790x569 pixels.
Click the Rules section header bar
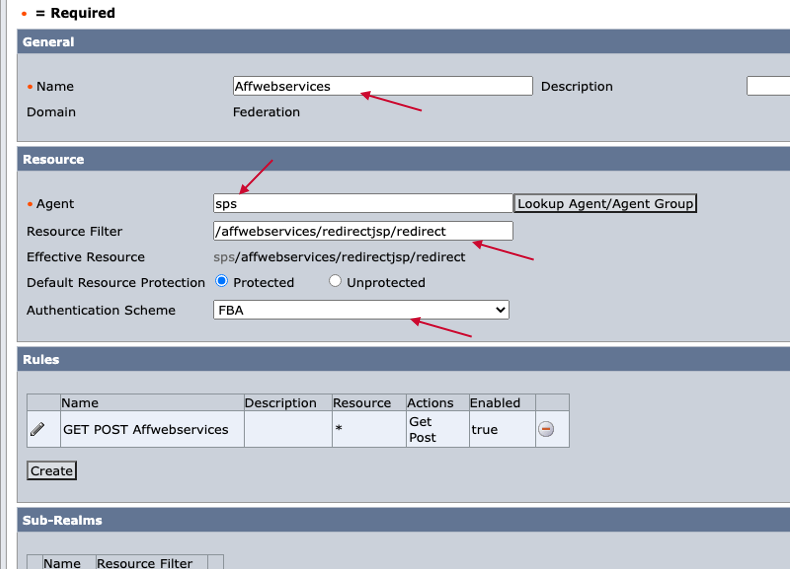[x=404, y=359]
